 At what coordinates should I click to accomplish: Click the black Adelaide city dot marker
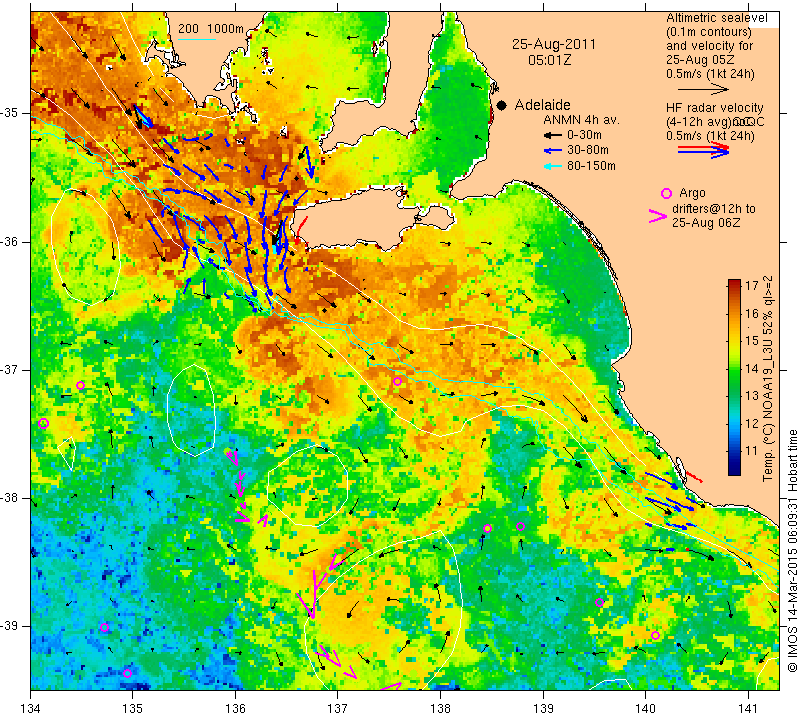(x=502, y=105)
